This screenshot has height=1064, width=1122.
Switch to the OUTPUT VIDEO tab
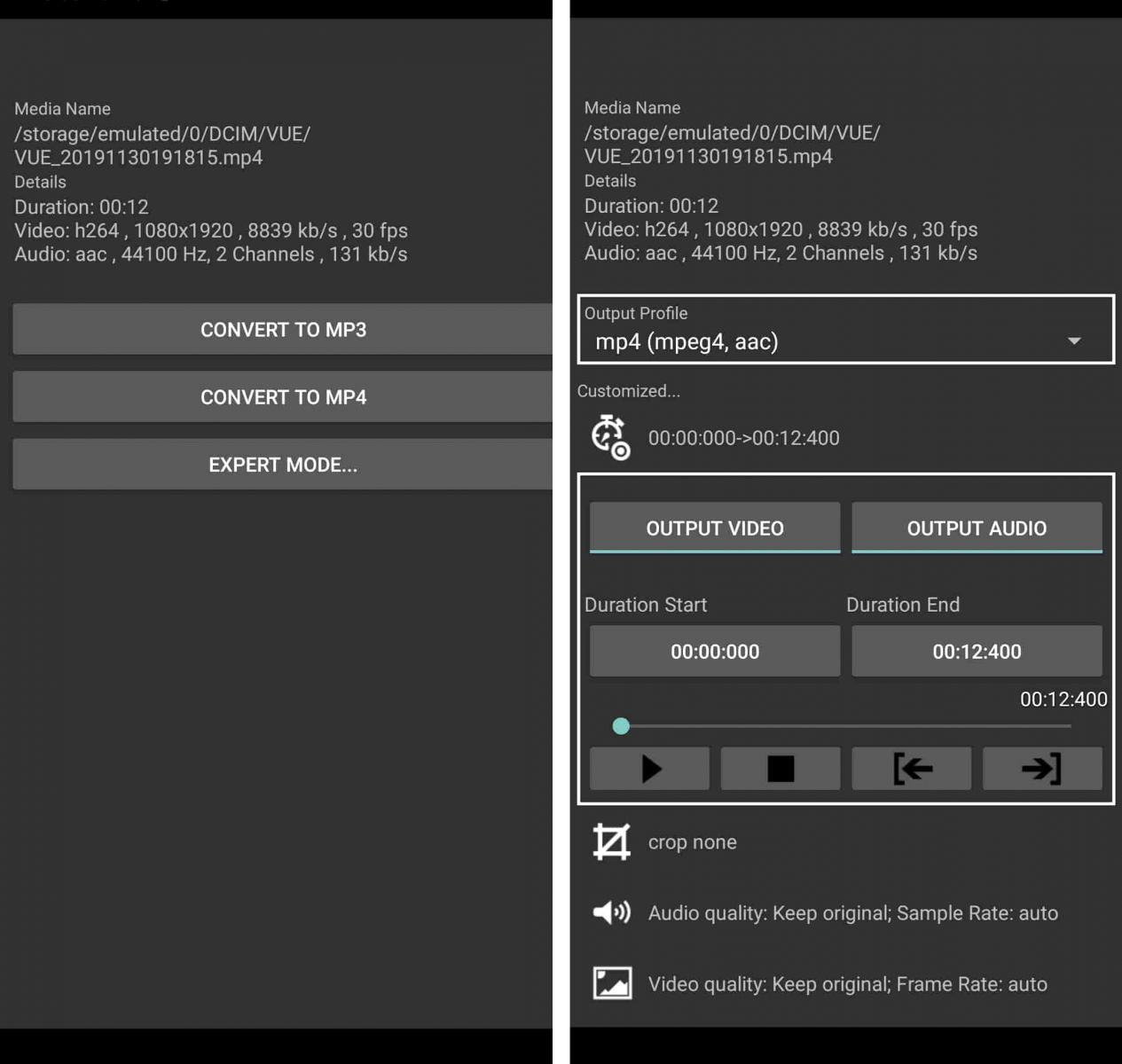pos(714,528)
